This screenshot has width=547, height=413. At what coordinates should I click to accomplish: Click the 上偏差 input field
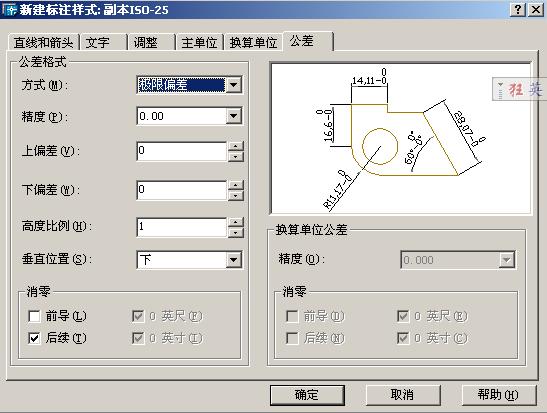point(182,151)
